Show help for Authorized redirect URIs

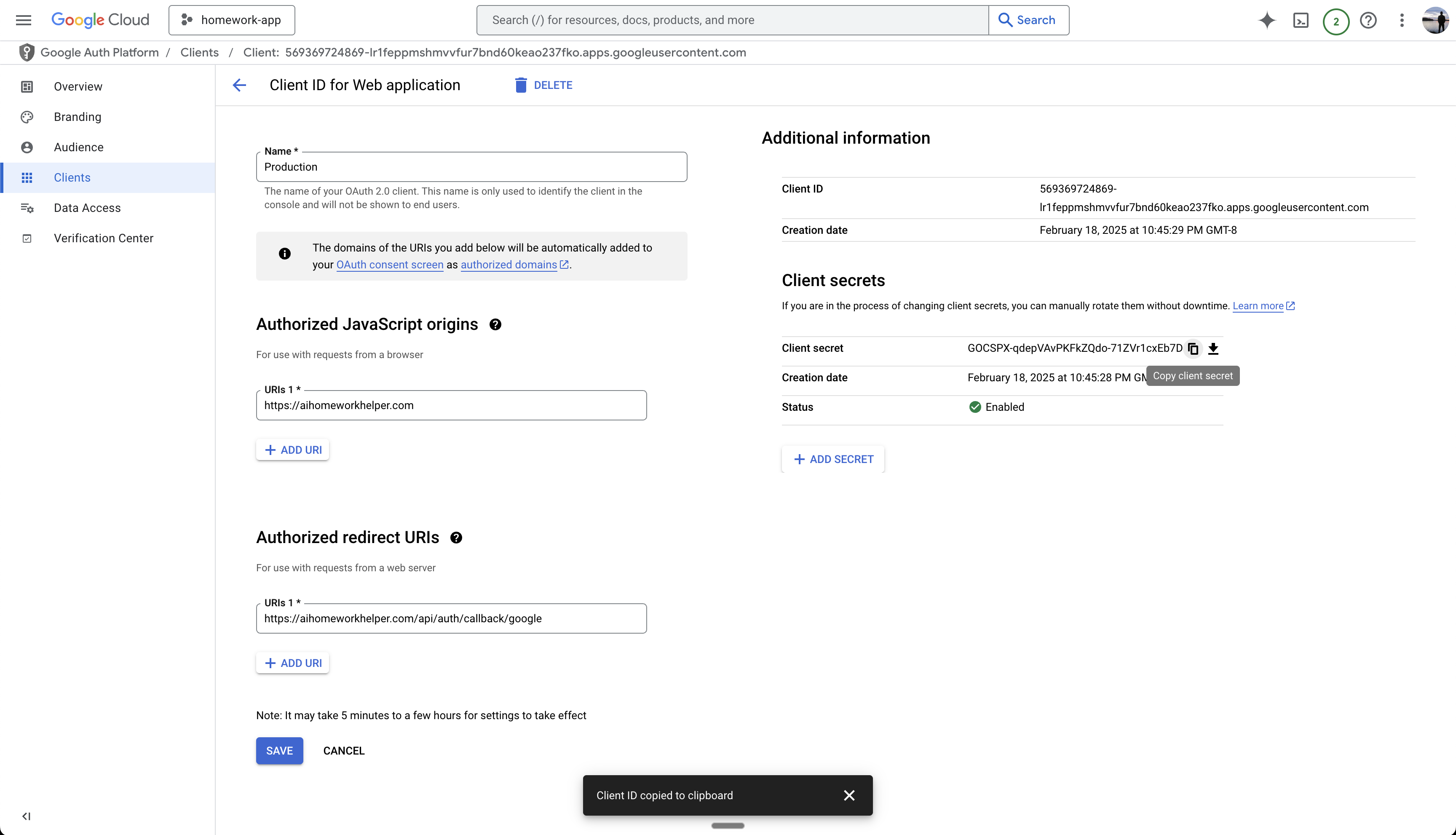[x=456, y=538]
